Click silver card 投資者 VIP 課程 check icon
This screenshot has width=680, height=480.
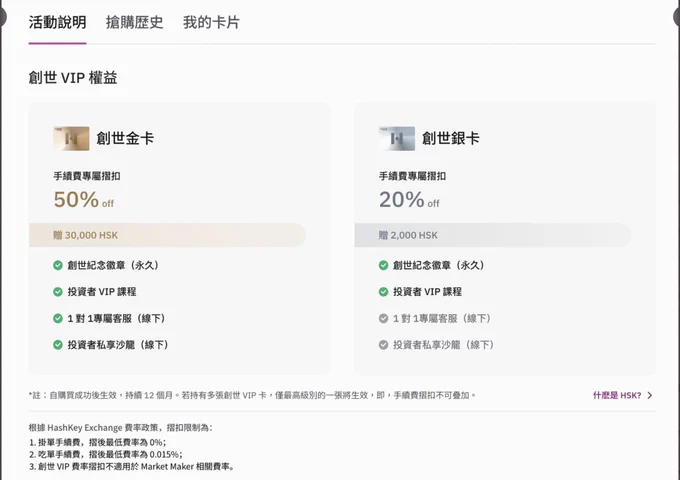[383, 291]
